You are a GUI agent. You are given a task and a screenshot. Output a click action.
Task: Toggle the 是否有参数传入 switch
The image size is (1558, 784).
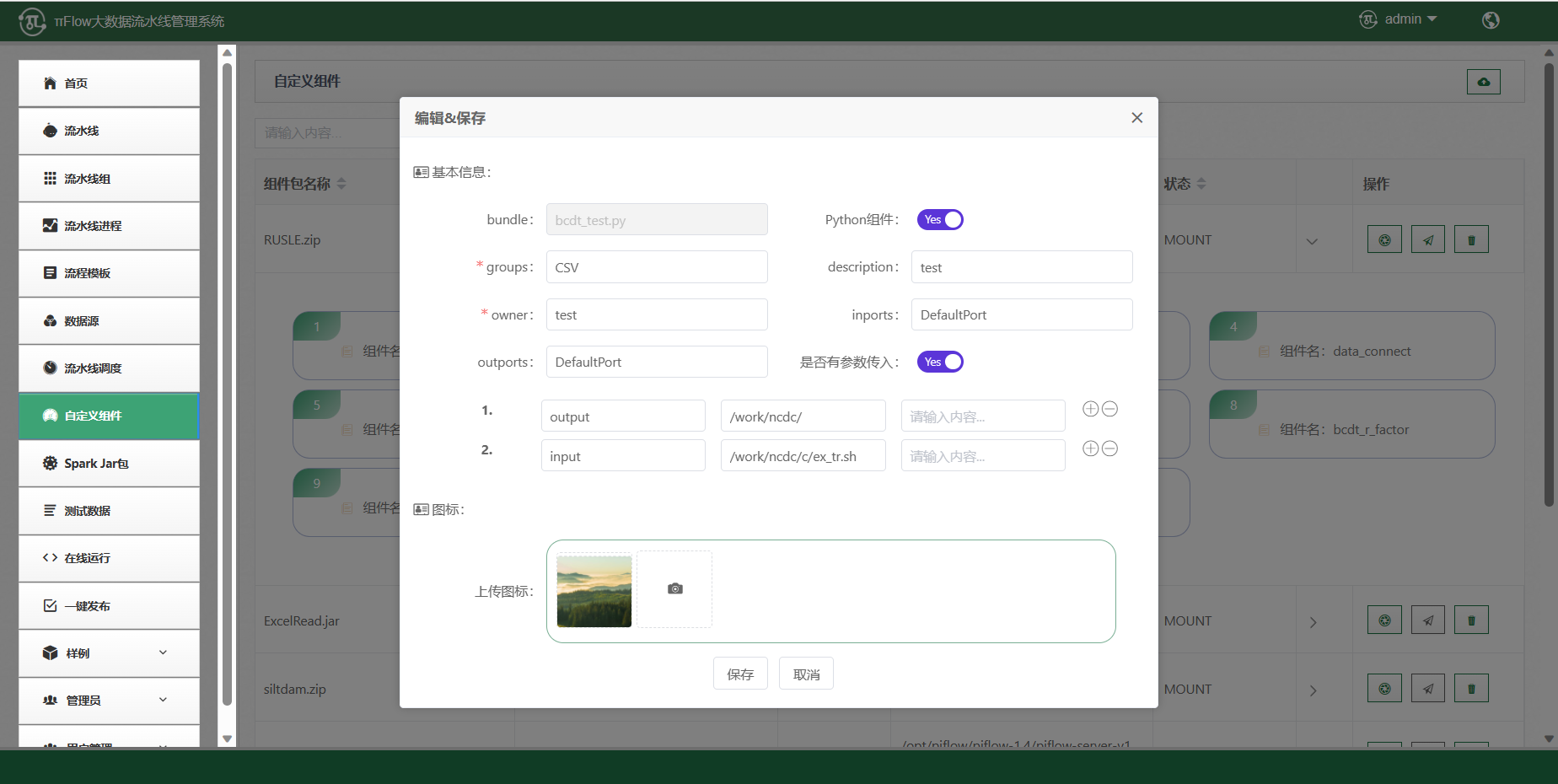(x=940, y=362)
